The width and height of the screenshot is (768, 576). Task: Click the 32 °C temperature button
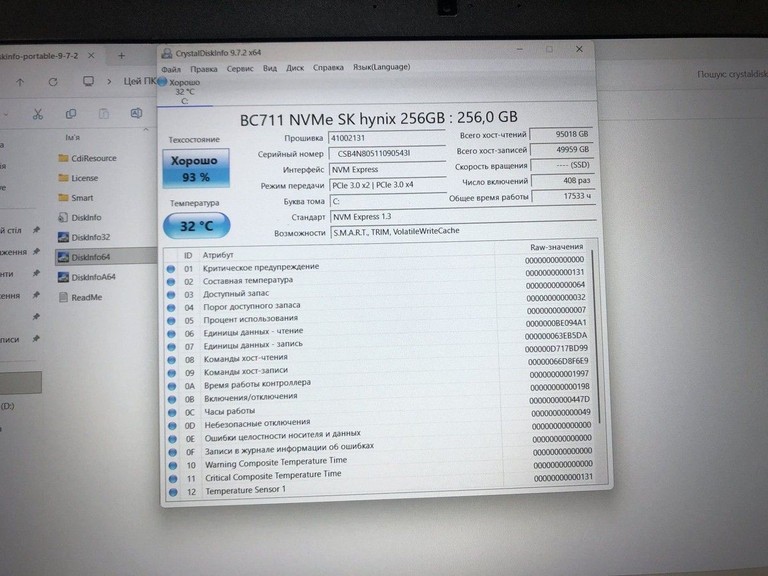click(196, 226)
